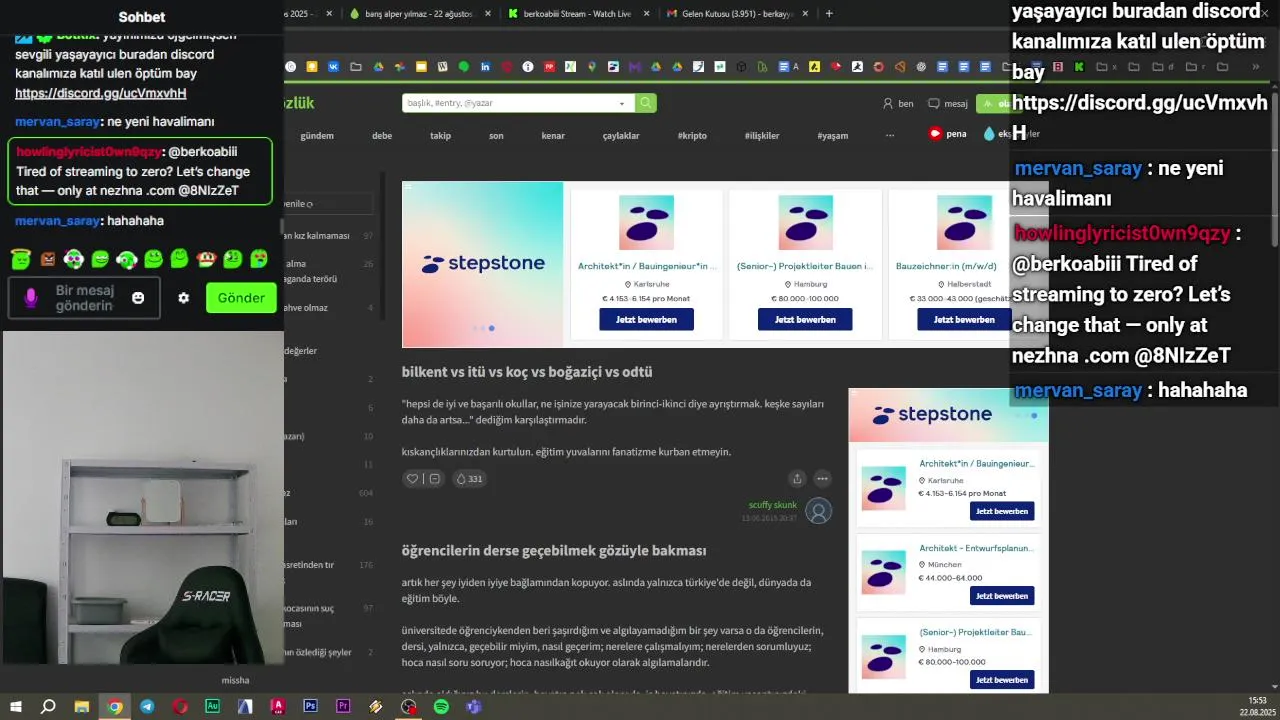Viewport: 1280px width, 720px height.
Task: Open the LinkedIn bookmark icon
Action: [485, 67]
